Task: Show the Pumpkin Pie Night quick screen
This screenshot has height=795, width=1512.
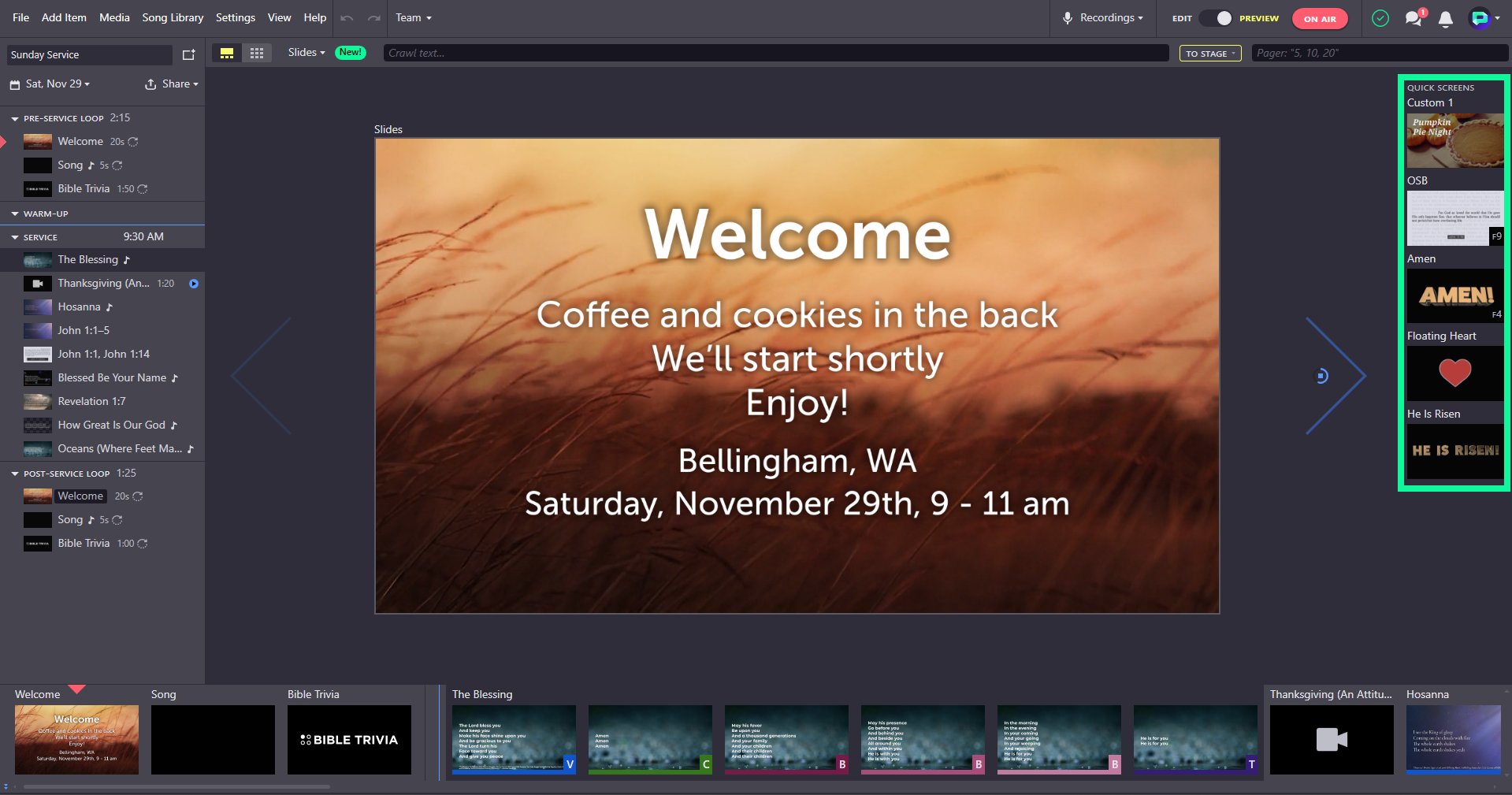Action: coord(1455,140)
